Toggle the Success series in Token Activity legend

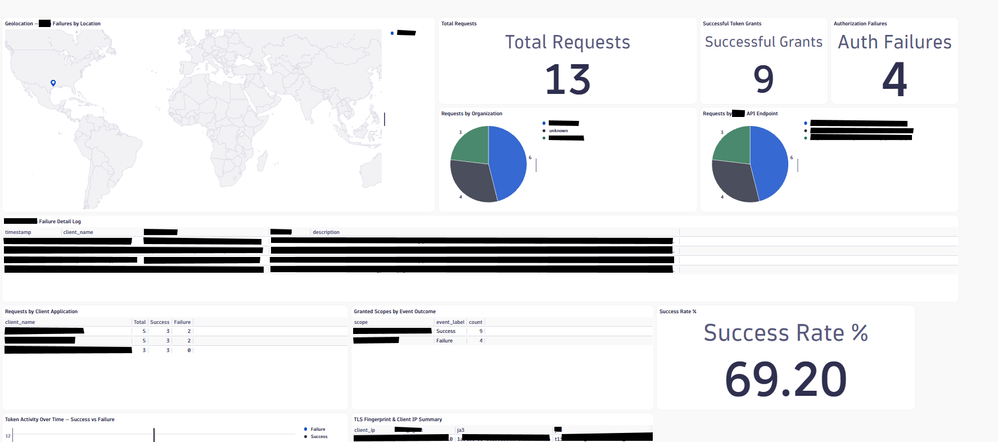tap(318, 437)
